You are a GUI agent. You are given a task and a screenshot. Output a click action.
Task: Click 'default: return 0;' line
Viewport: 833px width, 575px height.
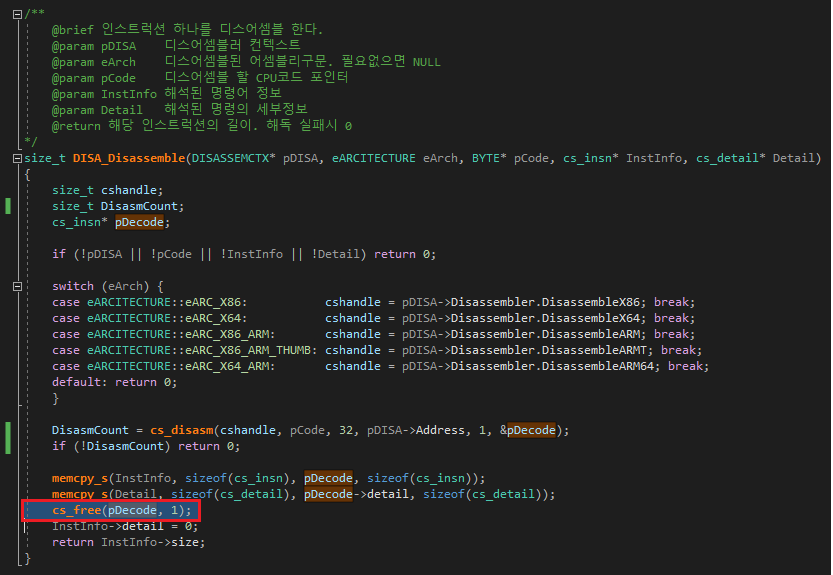[x=114, y=382]
